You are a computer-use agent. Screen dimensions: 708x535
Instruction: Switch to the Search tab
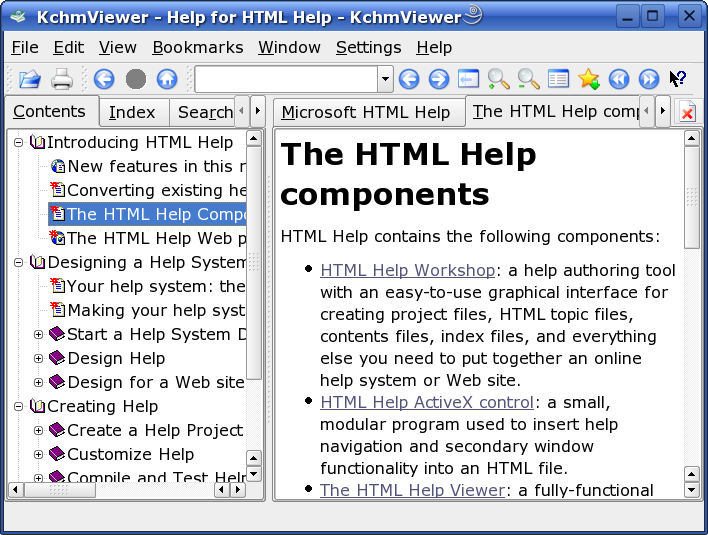202,112
